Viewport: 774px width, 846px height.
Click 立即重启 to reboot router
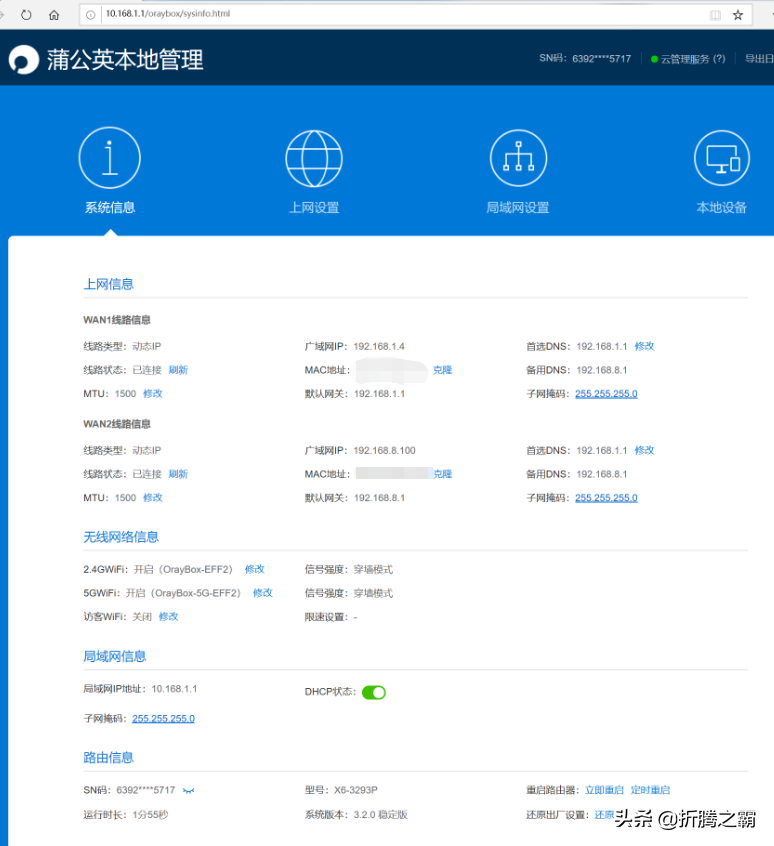pyautogui.click(x=604, y=790)
